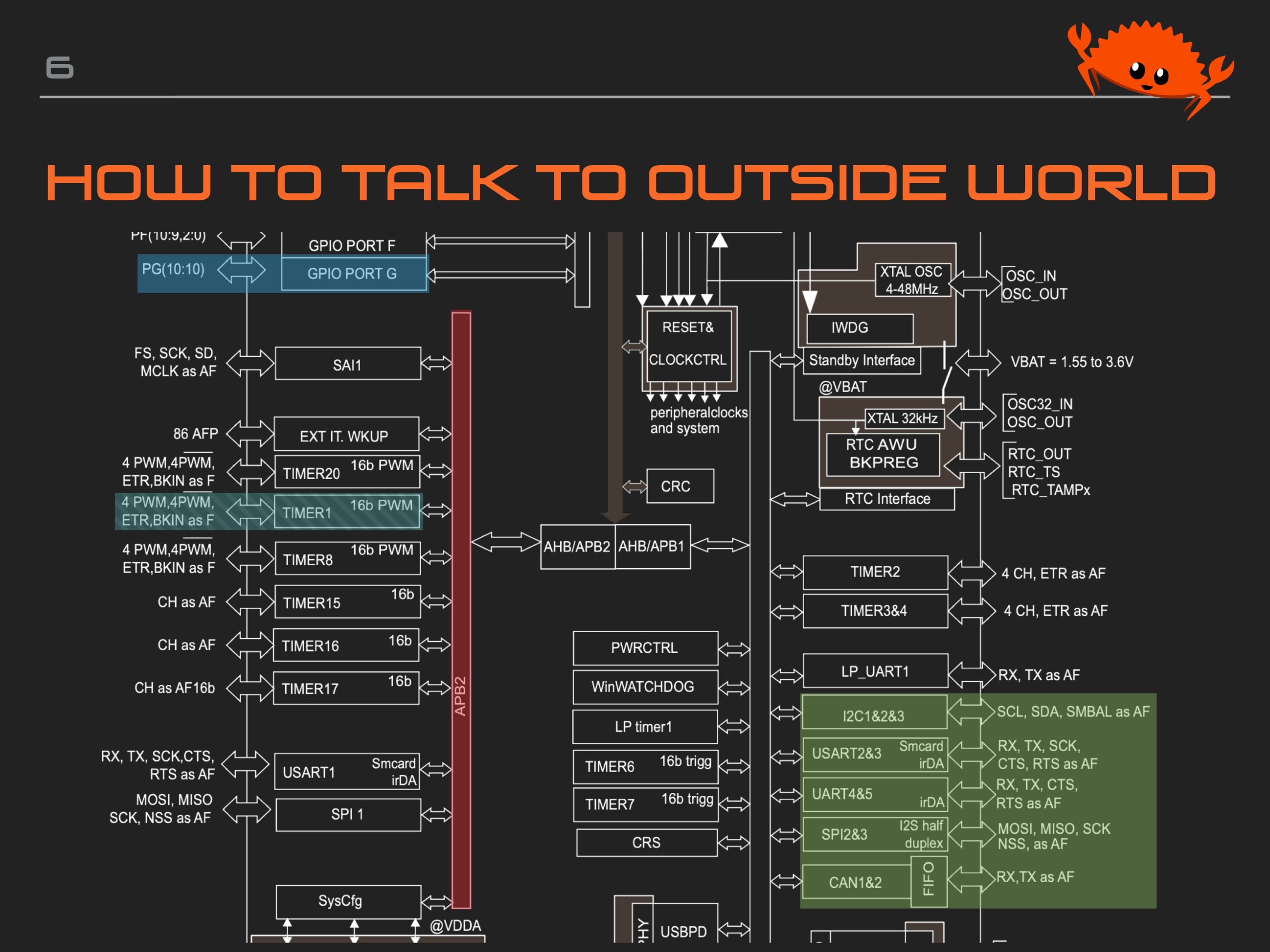Click the bus arrow right of SAI1
Viewport: 1270px width, 952px height.
point(437,362)
